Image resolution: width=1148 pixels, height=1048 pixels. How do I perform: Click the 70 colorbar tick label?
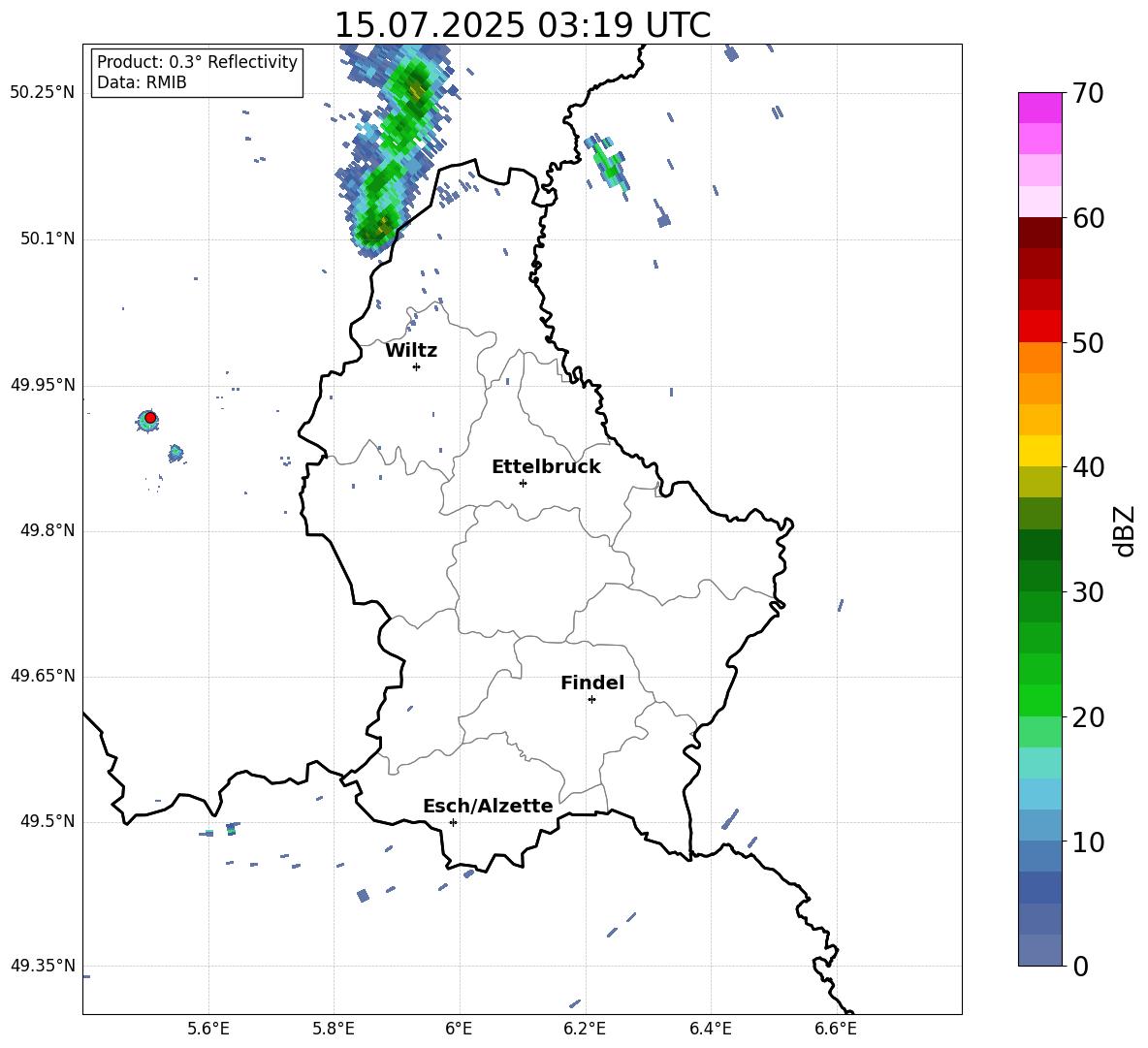point(1088,93)
